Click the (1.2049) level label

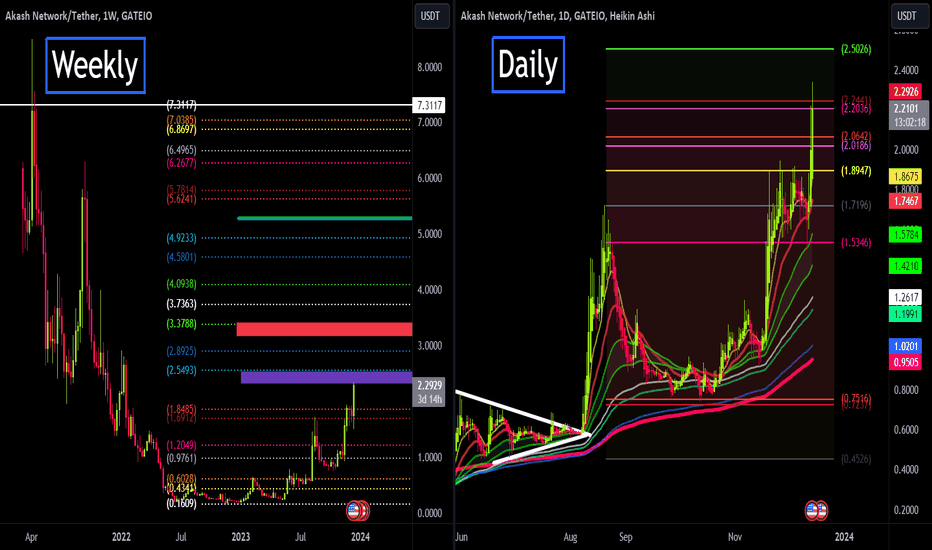[x=181, y=445]
